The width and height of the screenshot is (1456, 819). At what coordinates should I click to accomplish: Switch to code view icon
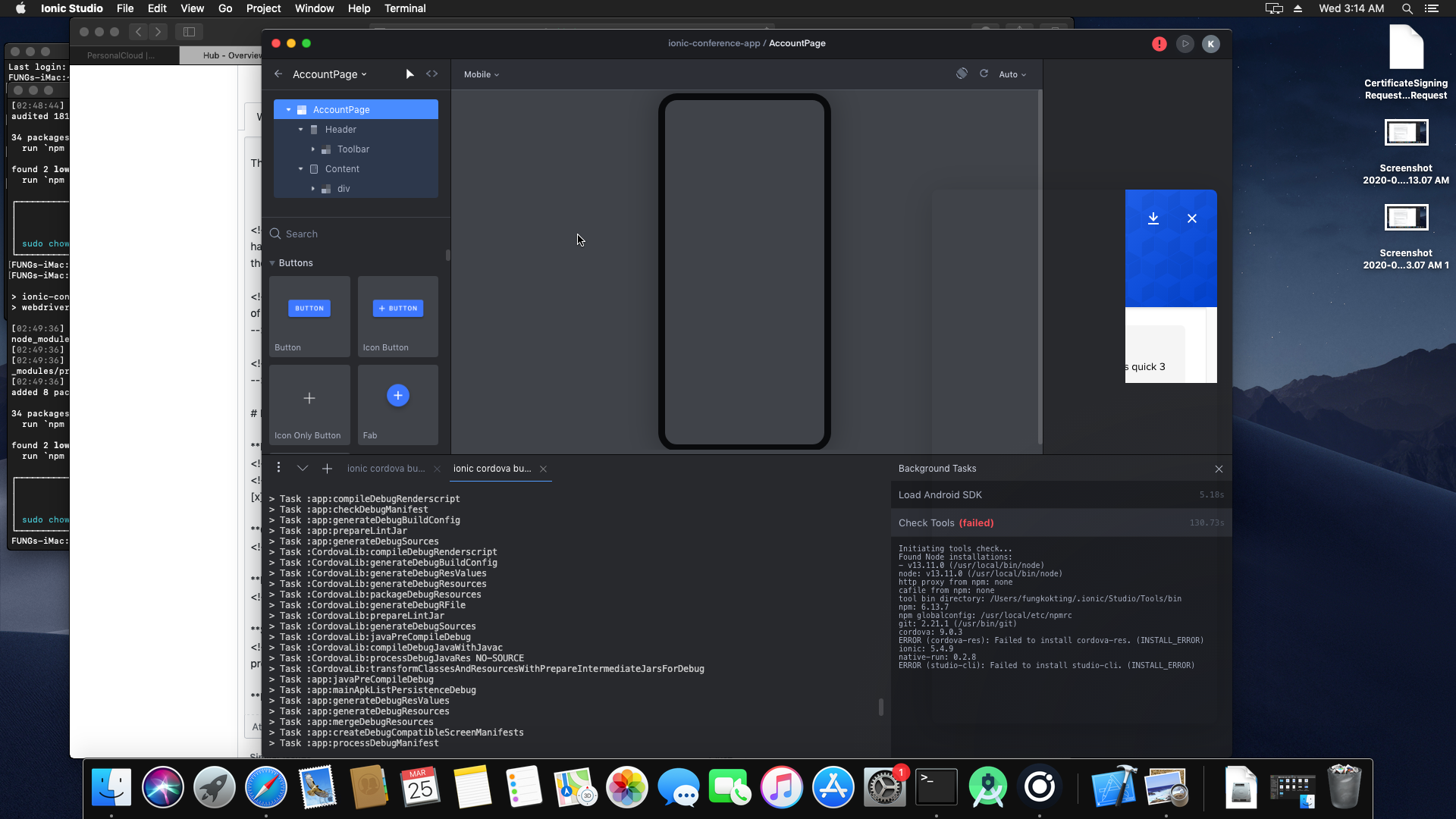click(x=432, y=74)
